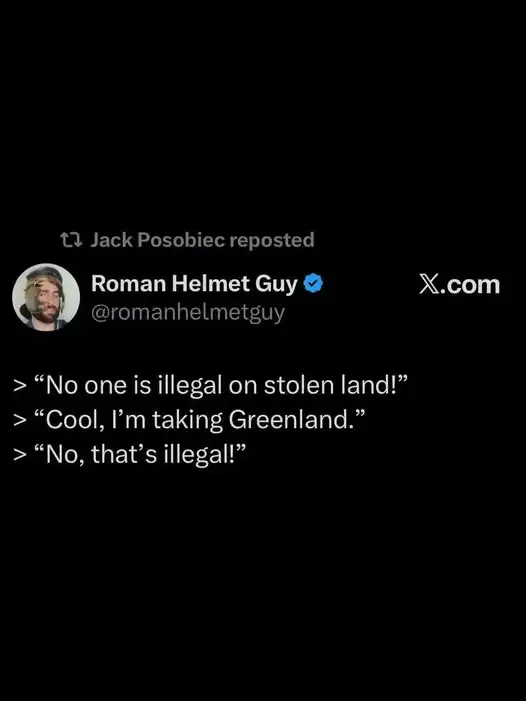Click the blue verified checkmark badge
Viewport: 526px width, 701px height.
313,283
